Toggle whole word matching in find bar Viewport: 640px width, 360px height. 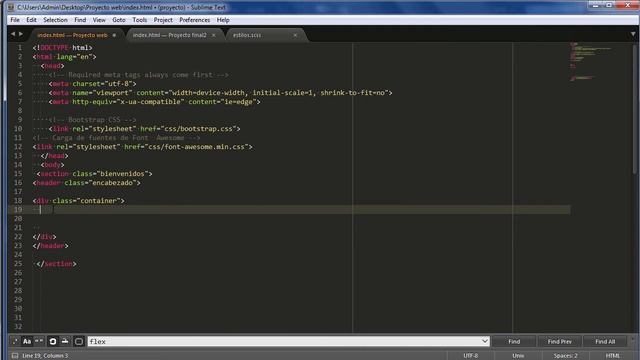[39, 341]
